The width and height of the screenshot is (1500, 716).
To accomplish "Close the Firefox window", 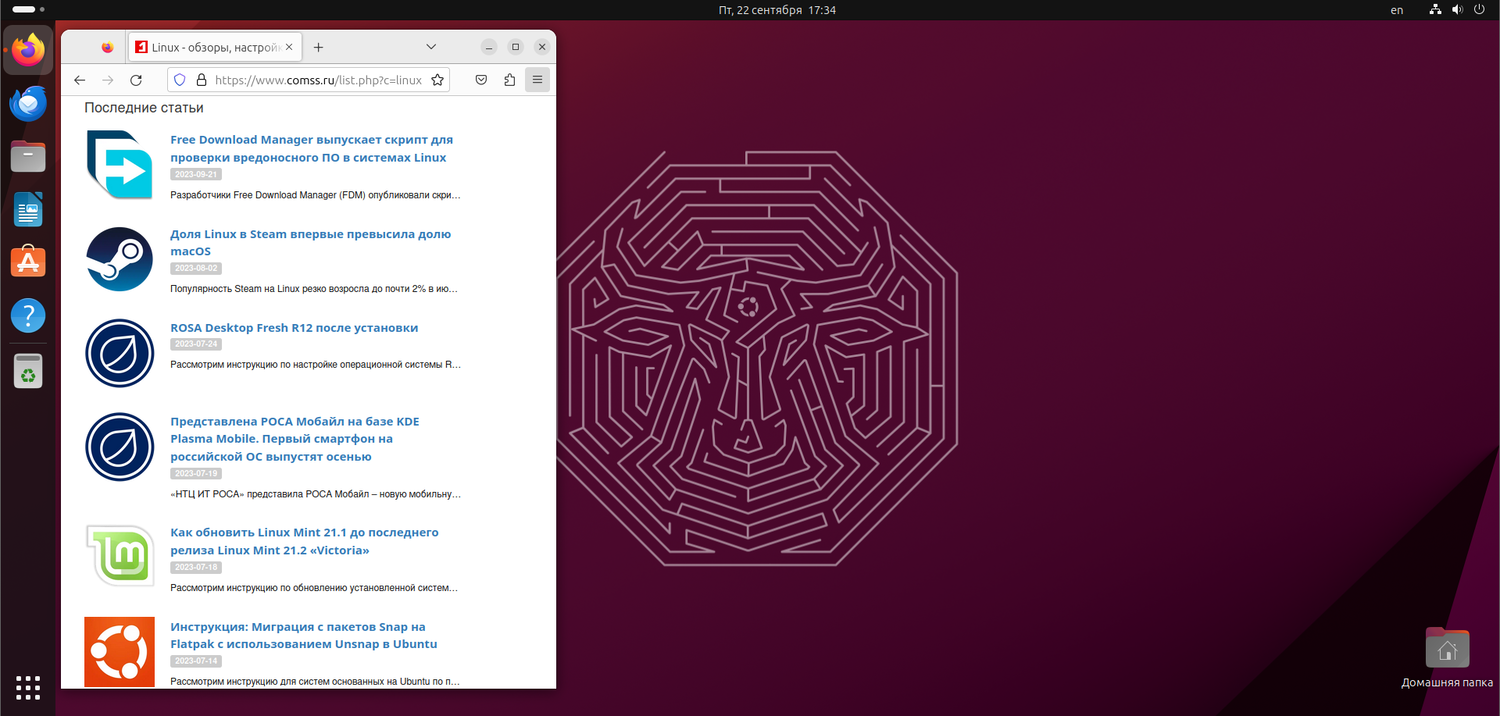I will click(541, 47).
